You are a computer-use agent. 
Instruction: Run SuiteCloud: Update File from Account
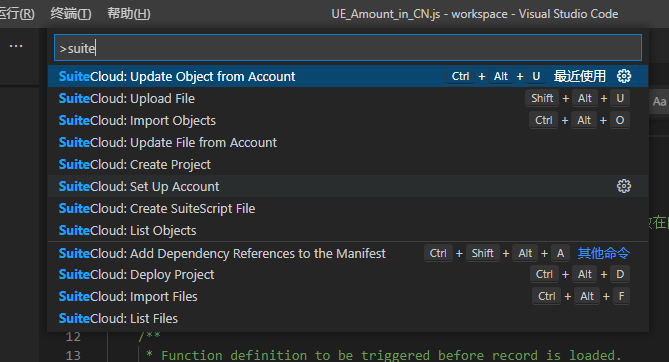tap(348, 143)
